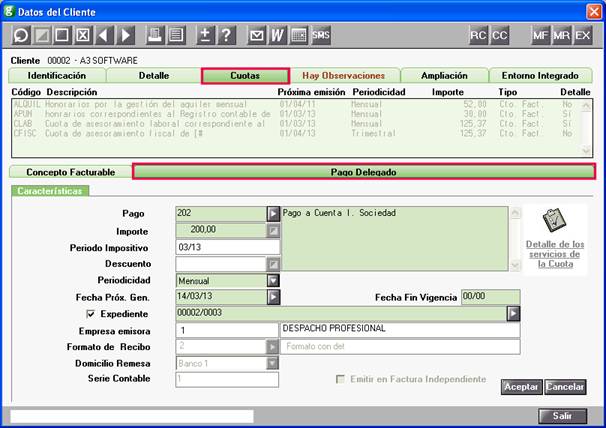606x428 pixels.
Task: Click the Aceptar button
Action: (x=521, y=387)
